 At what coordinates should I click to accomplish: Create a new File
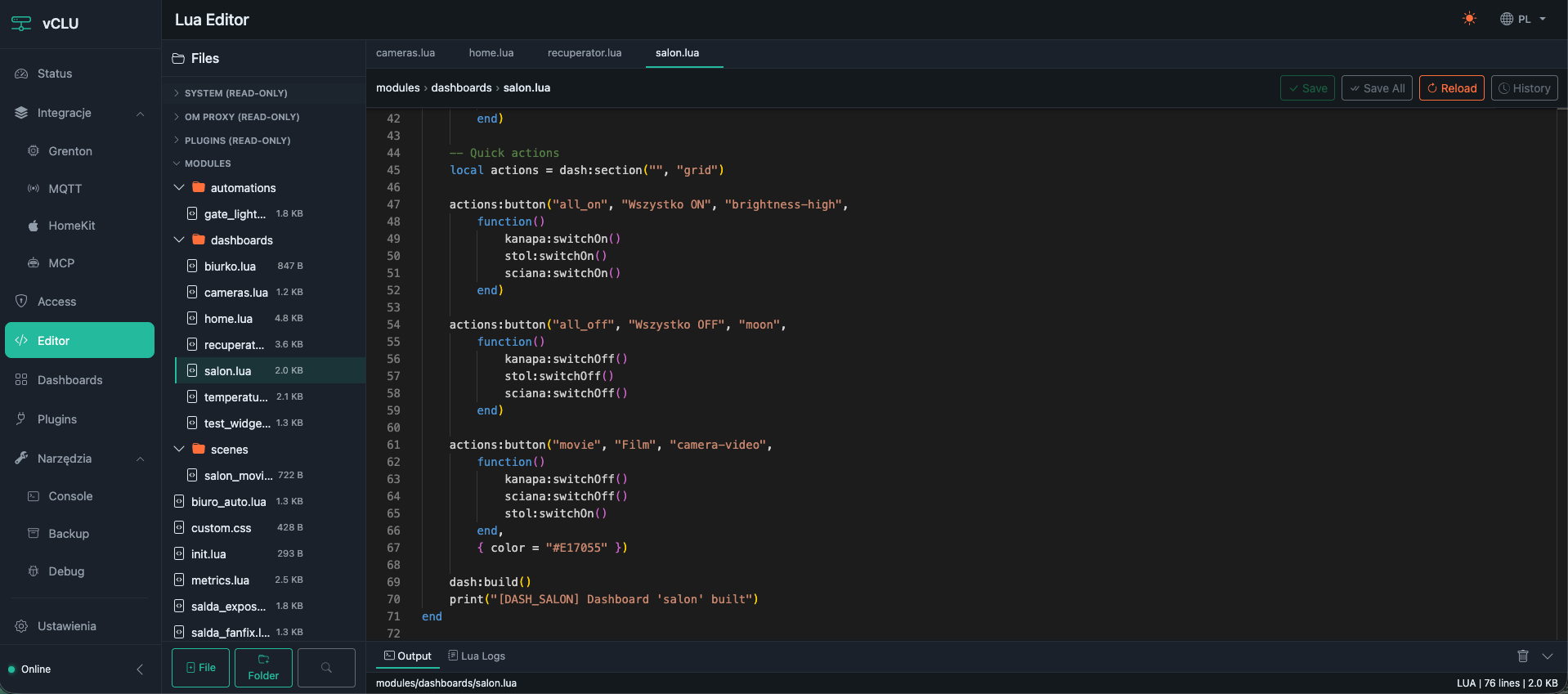point(200,668)
